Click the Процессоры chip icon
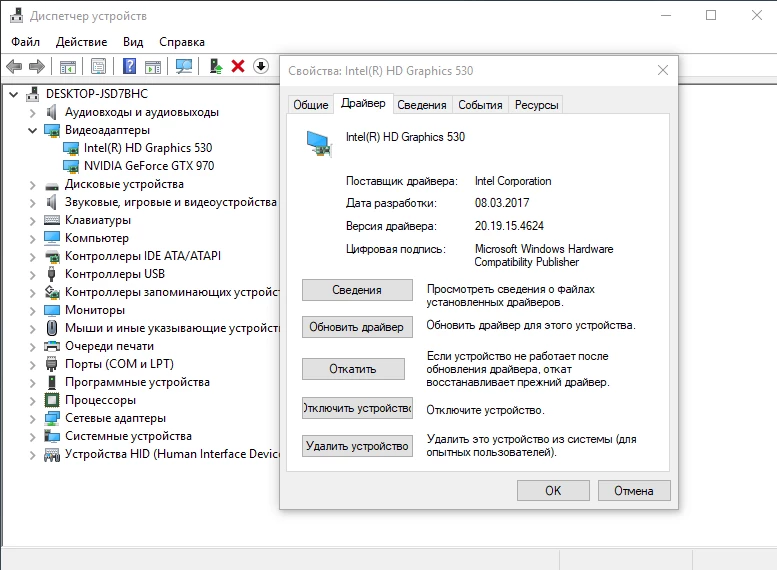 point(52,399)
